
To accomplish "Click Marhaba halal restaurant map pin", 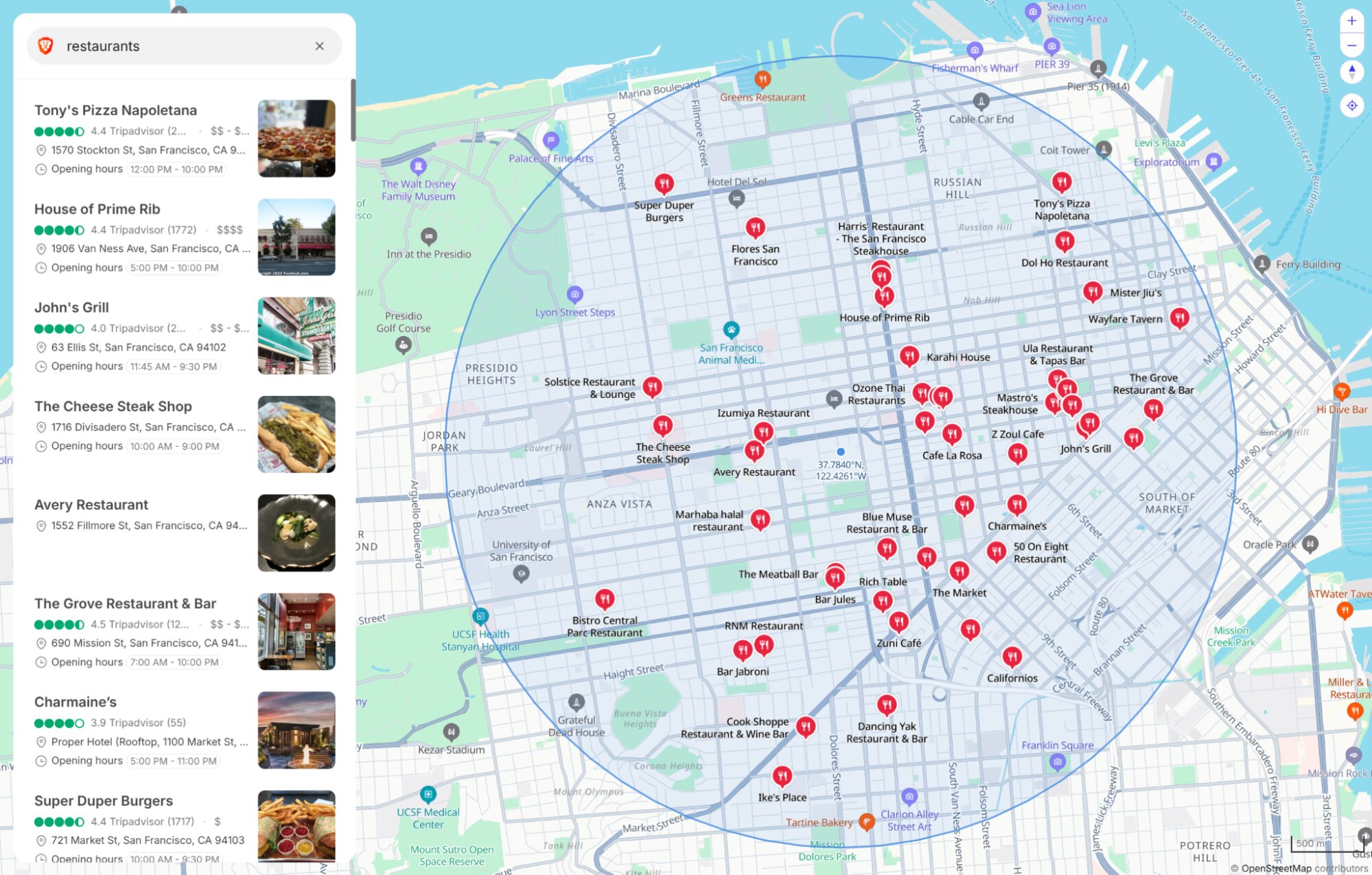I will [x=760, y=520].
